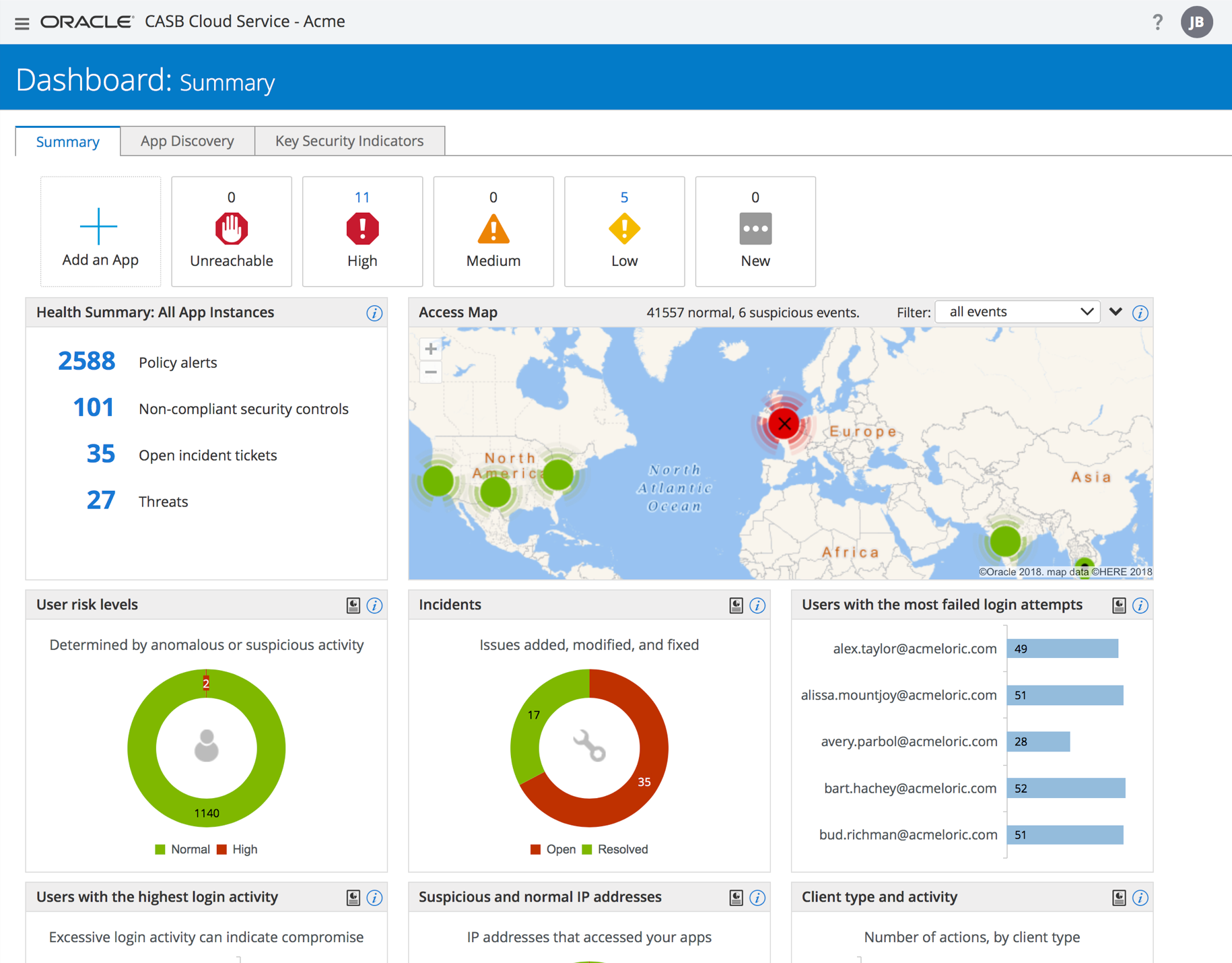Switch to the App Discovery tab

(x=187, y=141)
